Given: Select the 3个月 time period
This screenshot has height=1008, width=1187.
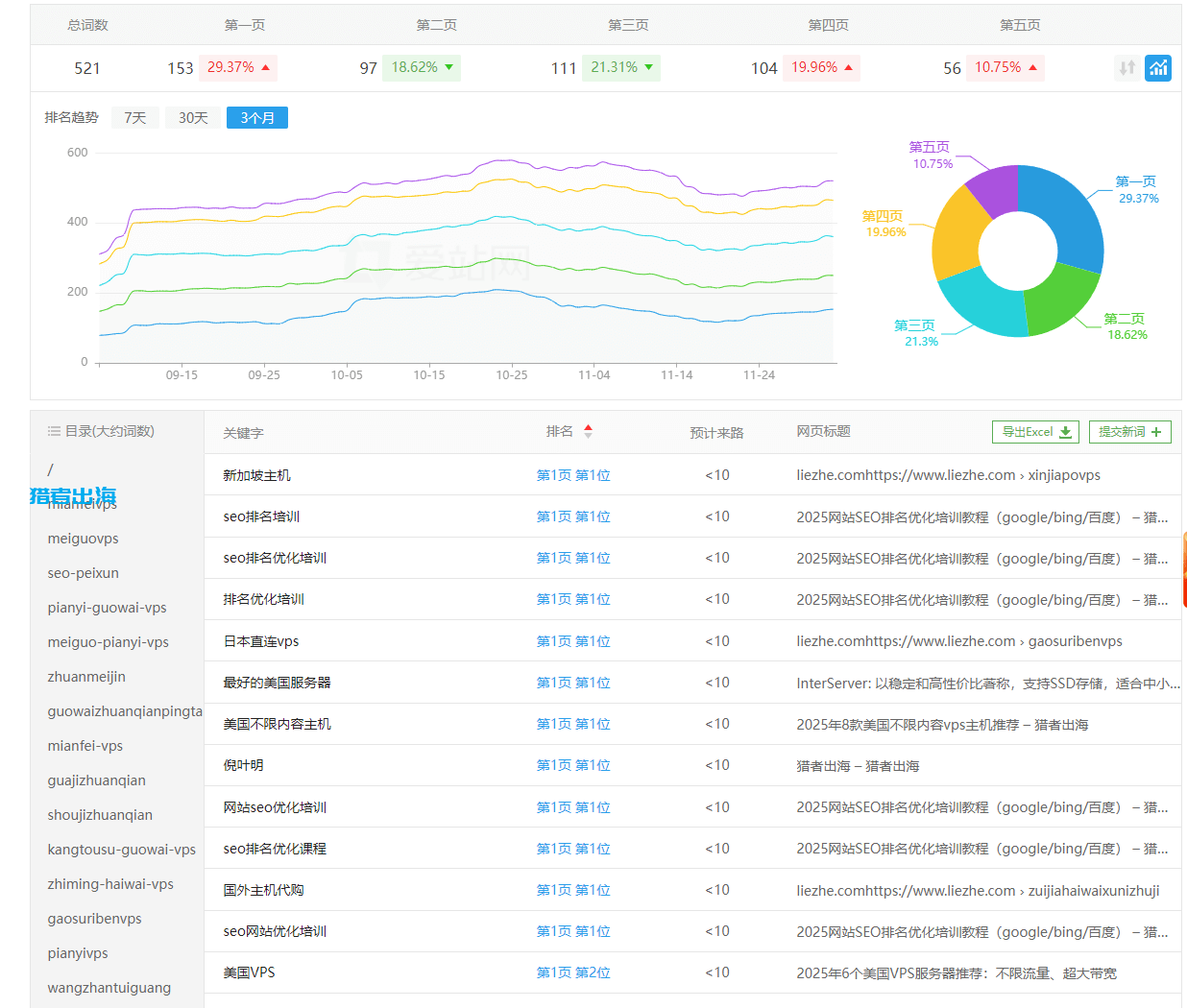Looking at the screenshot, I should pos(256,117).
